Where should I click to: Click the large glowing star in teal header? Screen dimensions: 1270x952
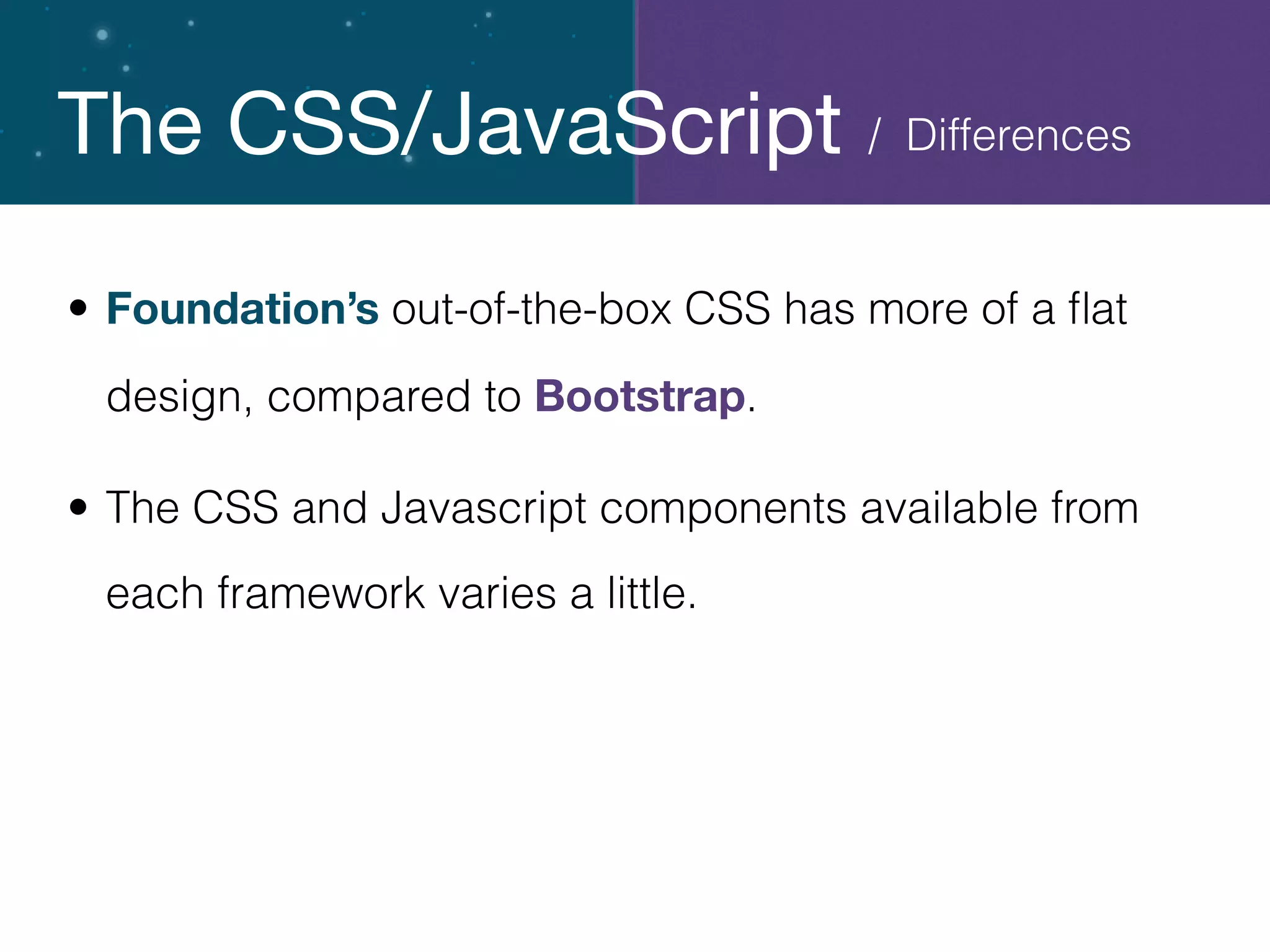coord(102,35)
